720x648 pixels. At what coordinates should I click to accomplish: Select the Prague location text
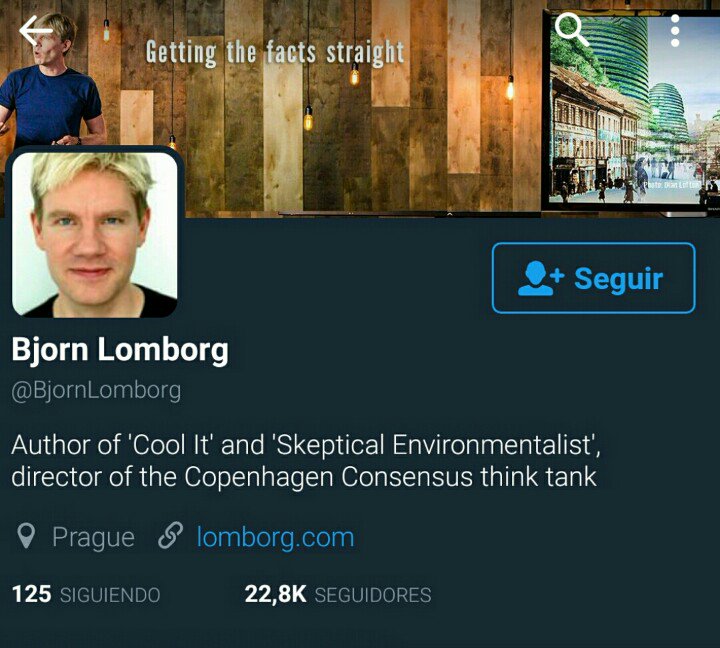(x=93, y=537)
